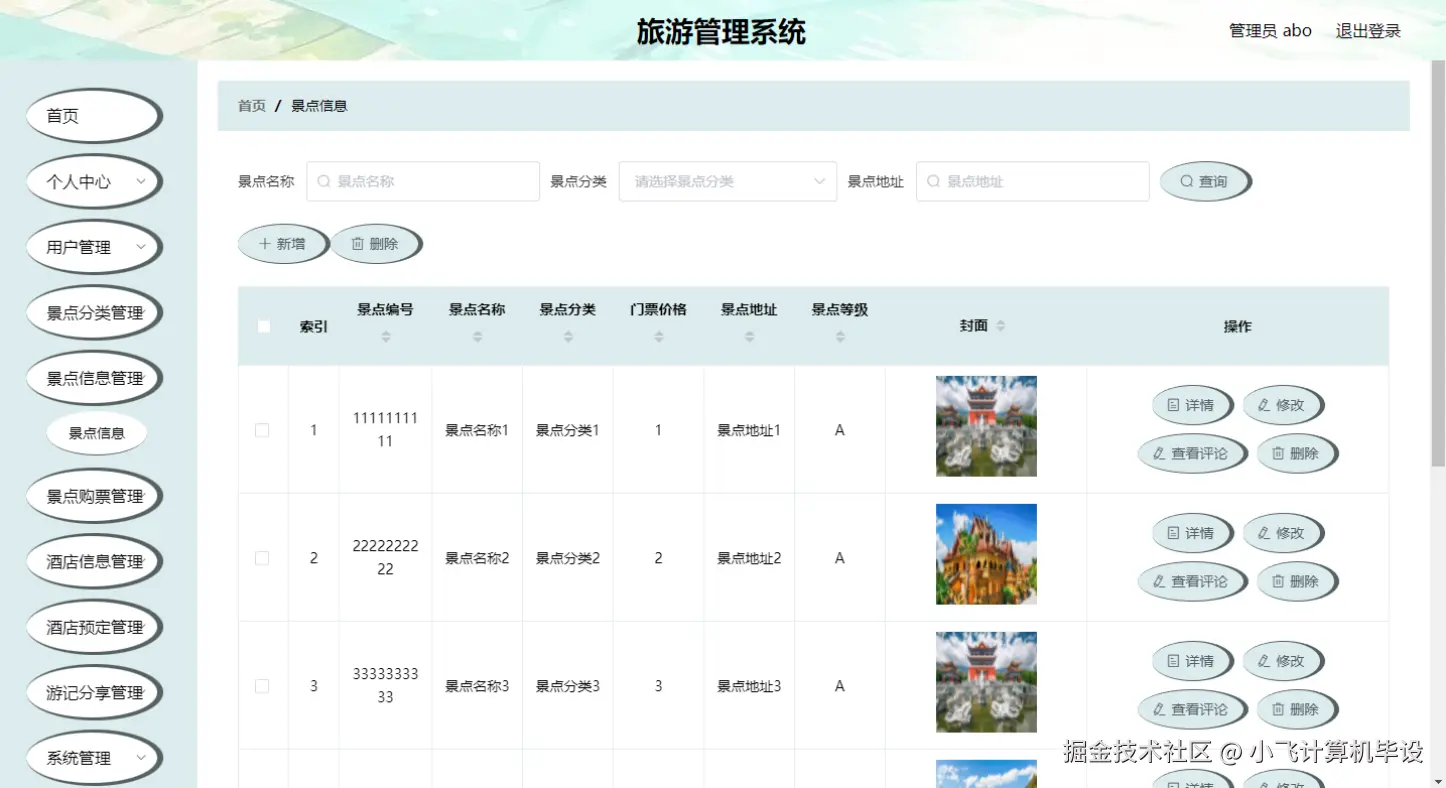The width and height of the screenshot is (1446, 788).
Task: Select 首页 in the sidebar
Action: pyautogui.click(x=93, y=115)
